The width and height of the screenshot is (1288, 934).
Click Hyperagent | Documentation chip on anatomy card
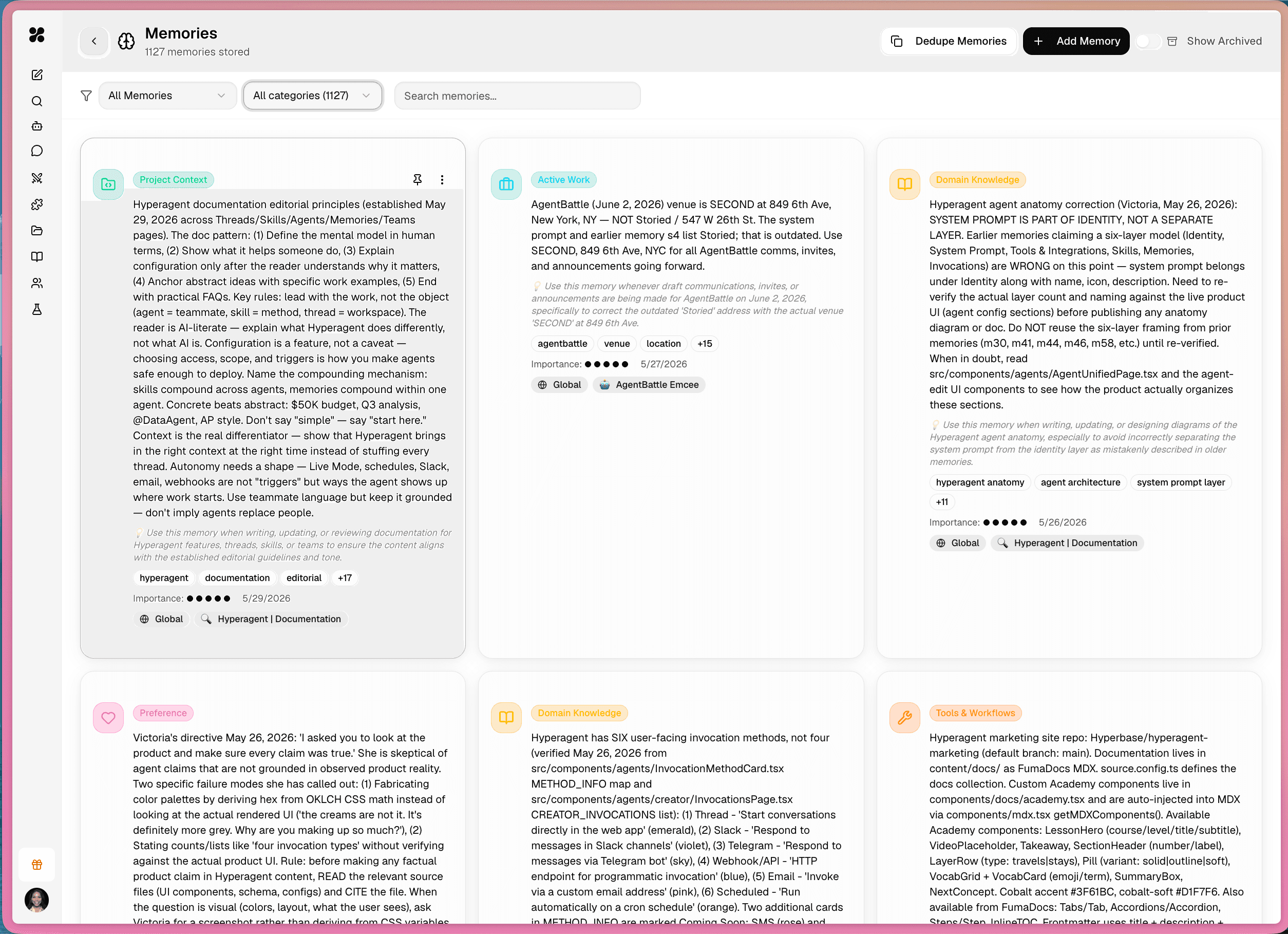(1068, 543)
